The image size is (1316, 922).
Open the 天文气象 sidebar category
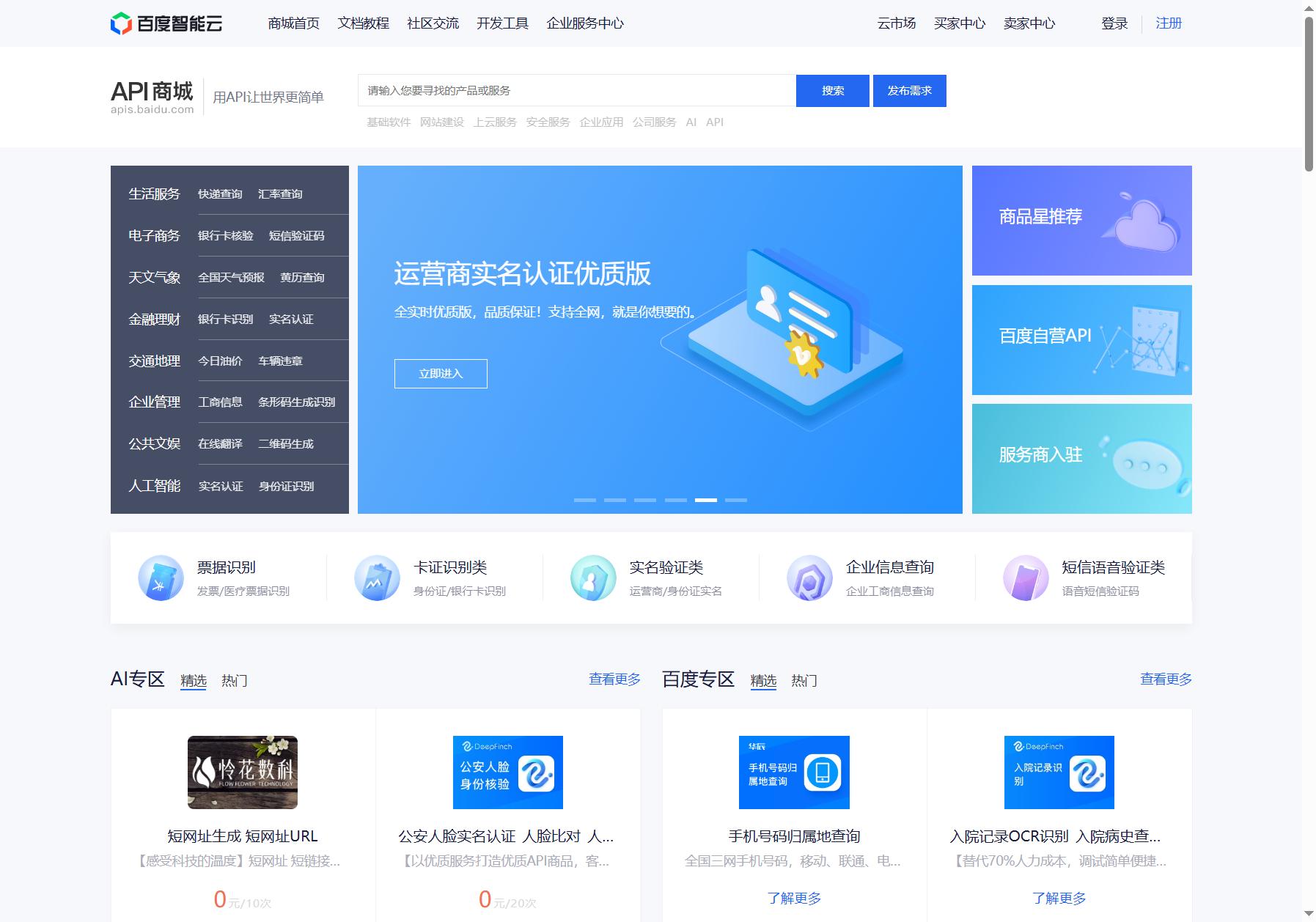click(x=155, y=278)
